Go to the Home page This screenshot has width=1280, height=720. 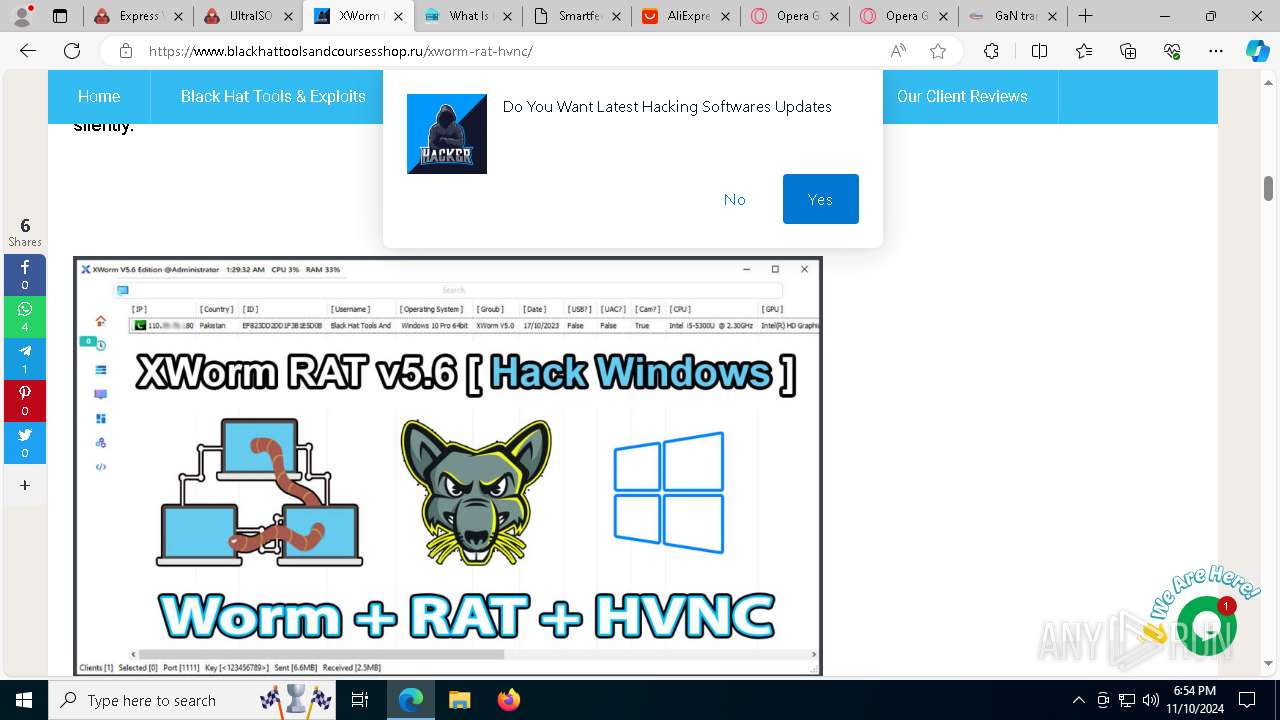coord(99,96)
